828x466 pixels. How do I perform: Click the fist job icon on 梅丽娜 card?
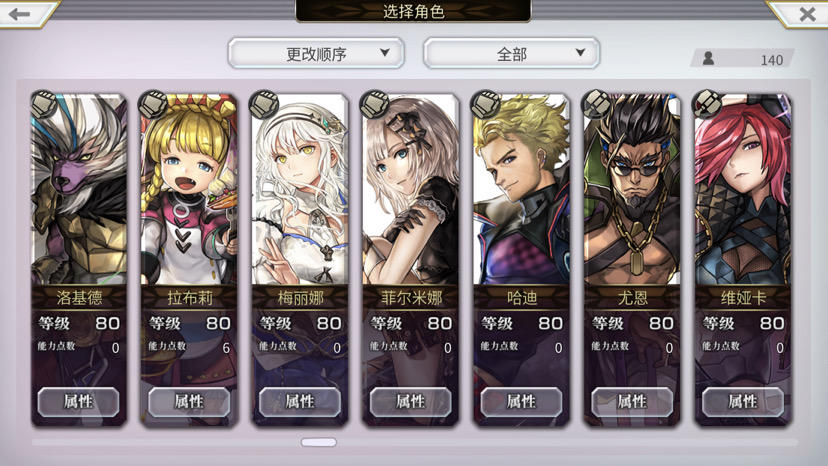click(x=264, y=104)
